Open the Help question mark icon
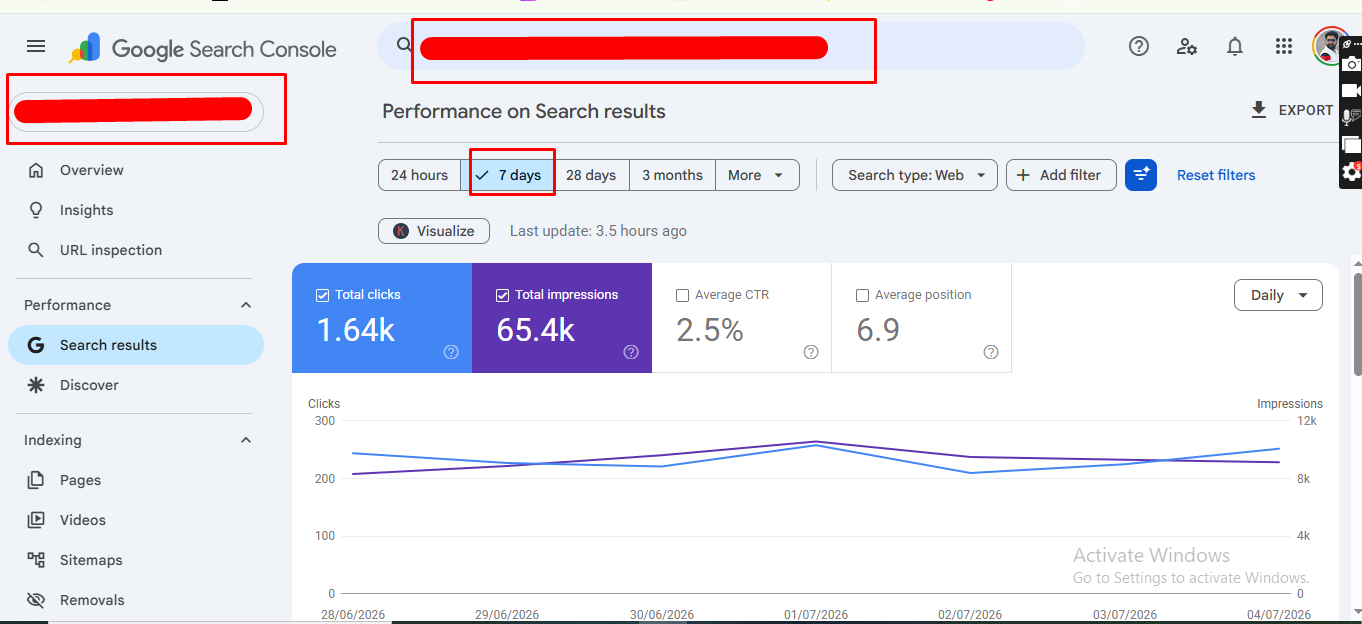The width and height of the screenshot is (1362, 624). click(1138, 46)
